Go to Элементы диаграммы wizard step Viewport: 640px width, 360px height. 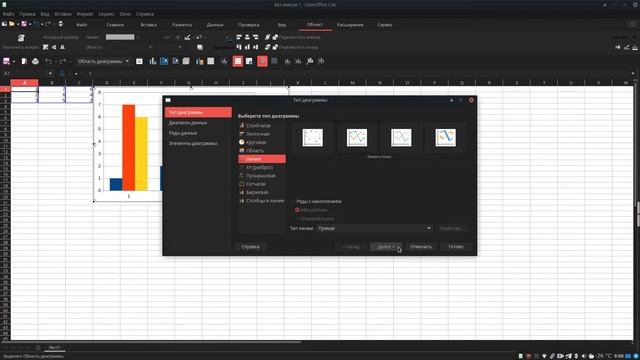[x=198, y=144]
